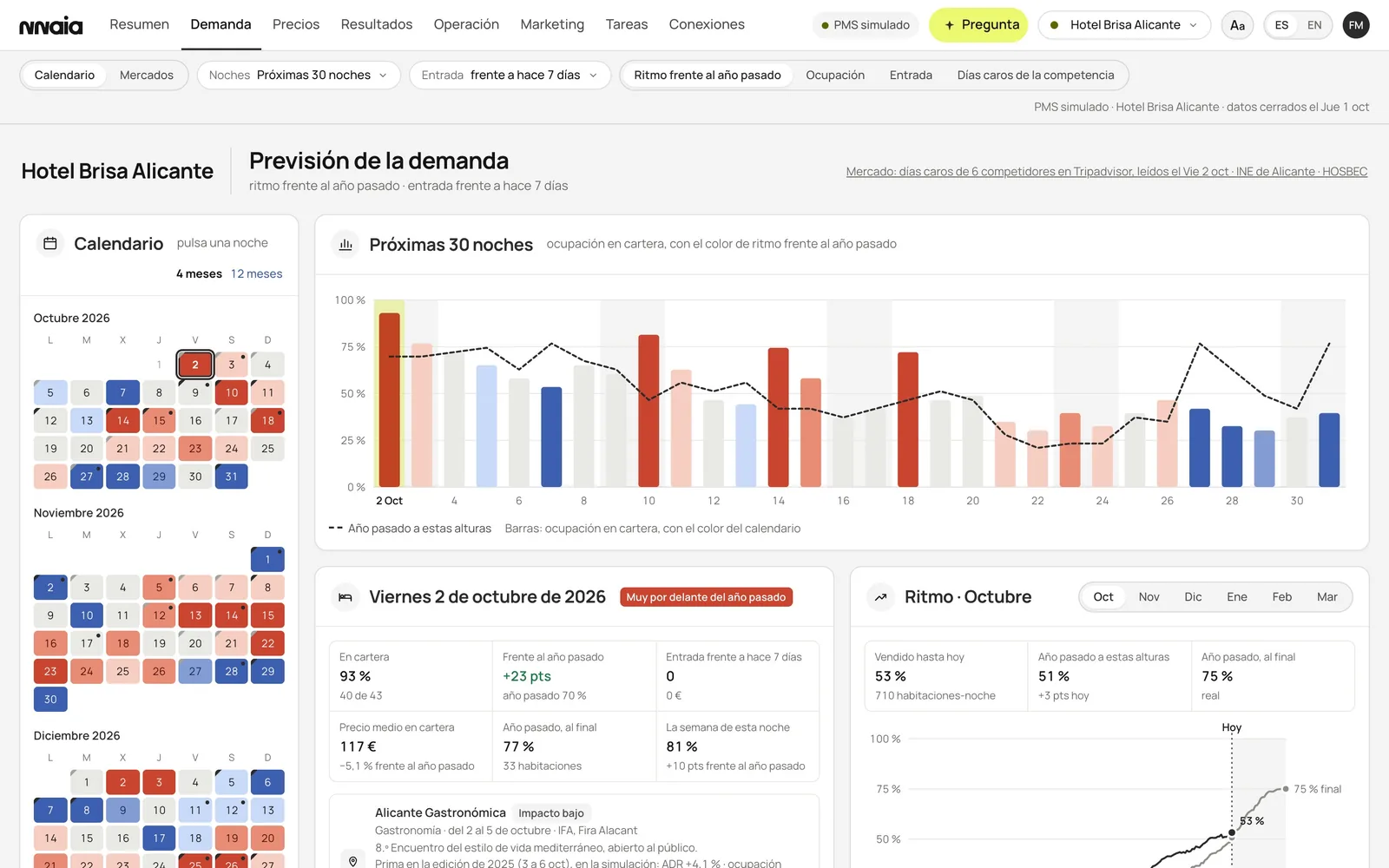Select December 17 in the calendar

click(159, 838)
